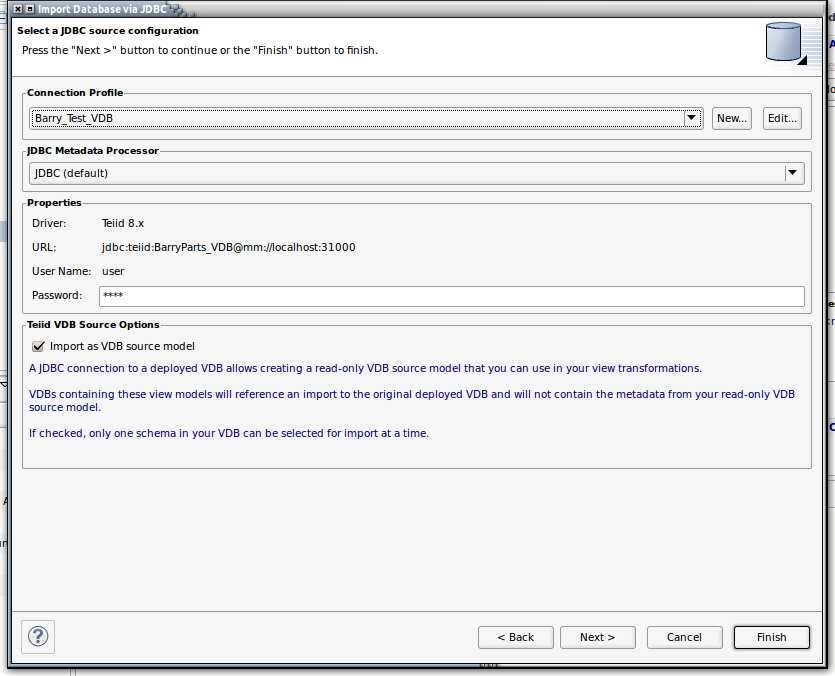Click the user name value 'user'
The height and width of the screenshot is (676, 835).
tap(113, 271)
